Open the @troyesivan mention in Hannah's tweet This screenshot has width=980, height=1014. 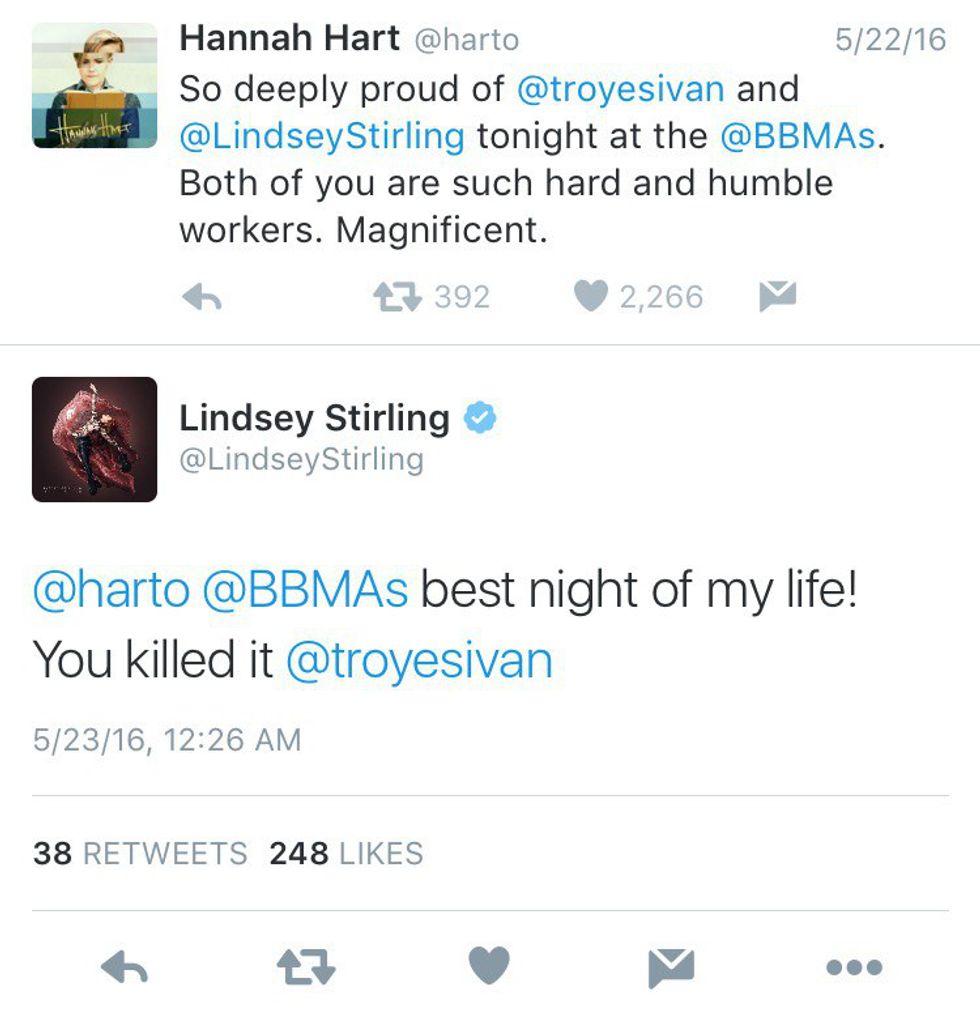(620, 89)
